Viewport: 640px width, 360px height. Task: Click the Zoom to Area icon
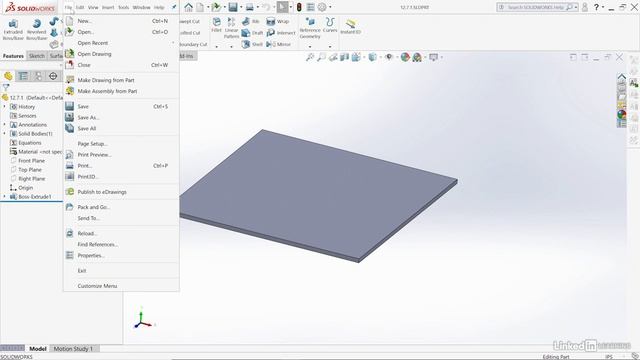click(x=322, y=57)
